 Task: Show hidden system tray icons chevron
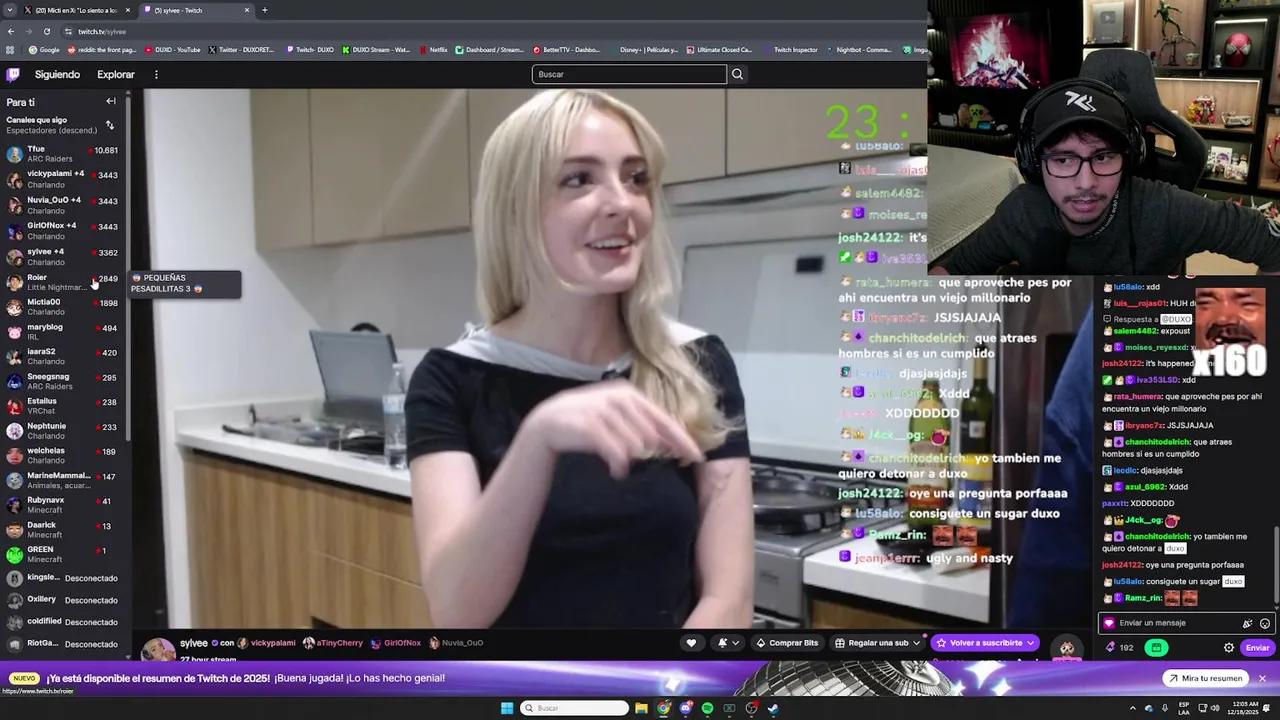(x=1132, y=708)
